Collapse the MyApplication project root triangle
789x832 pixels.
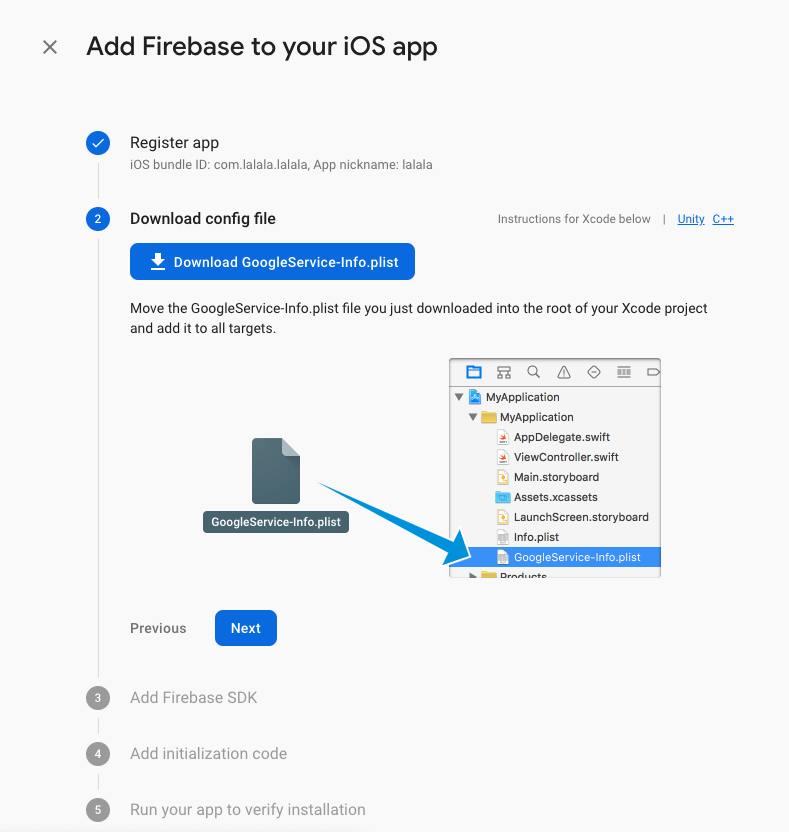(x=459, y=397)
